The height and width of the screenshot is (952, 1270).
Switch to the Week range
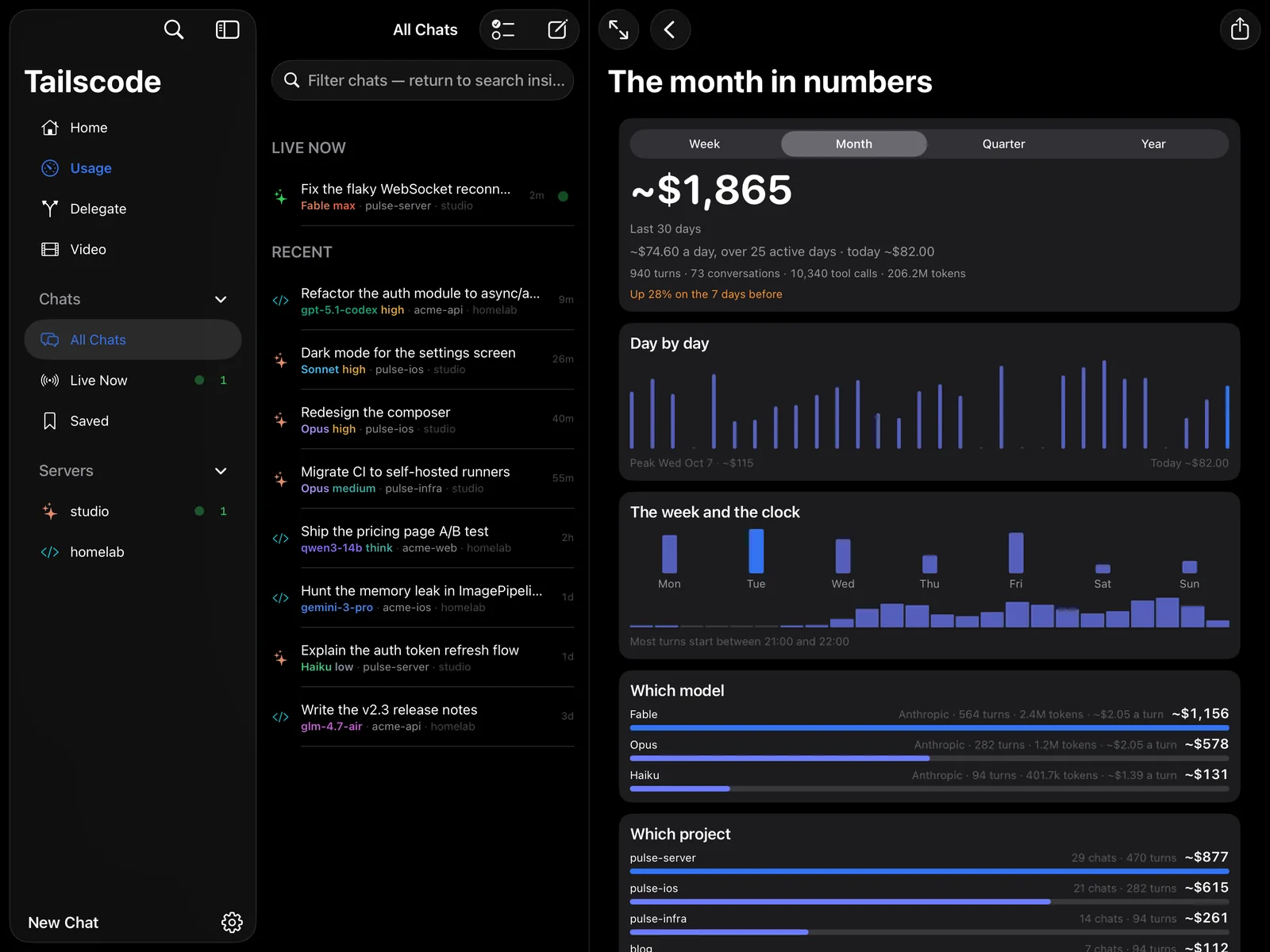[x=704, y=144]
